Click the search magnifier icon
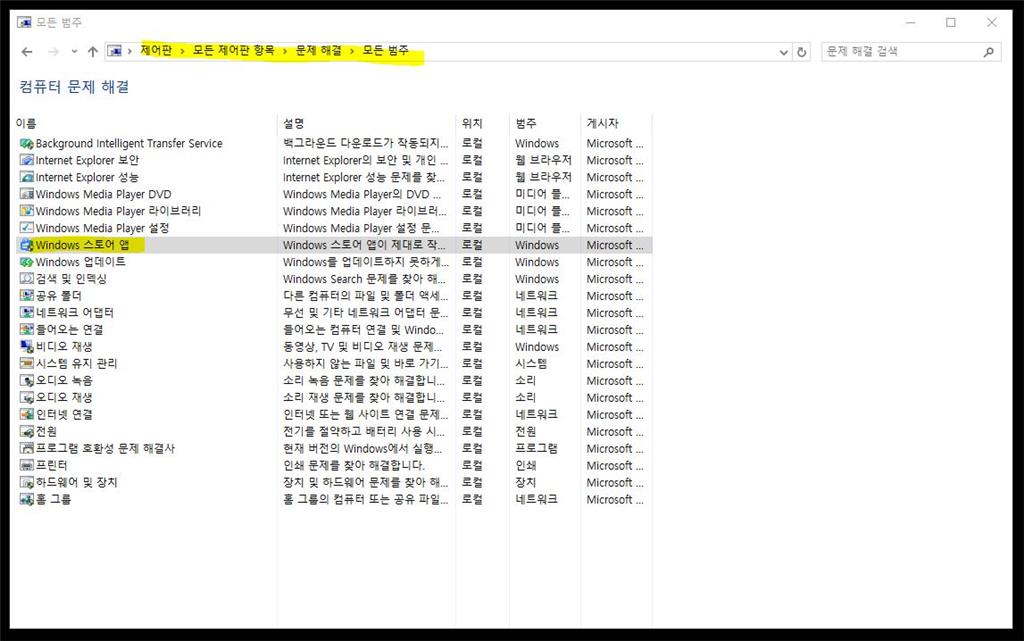This screenshot has width=1024, height=641. click(989, 52)
